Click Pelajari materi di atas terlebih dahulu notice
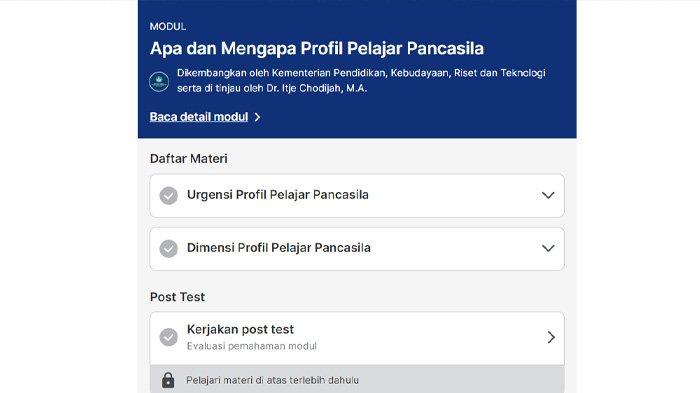The width and height of the screenshot is (700, 393). pyautogui.click(x=272, y=380)
